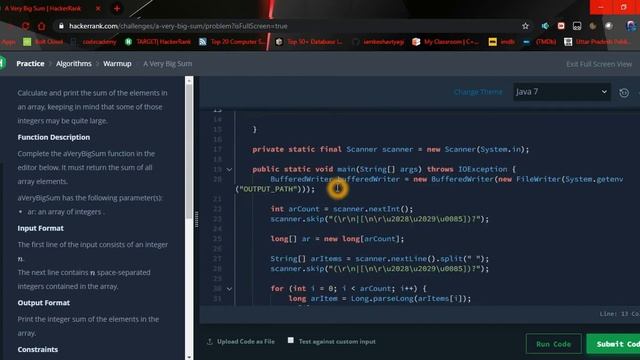The width and height of the screenshot is (640, 360).
Task: Open TARGET HackerRank bookmark
Action: [x=158, y=42]
